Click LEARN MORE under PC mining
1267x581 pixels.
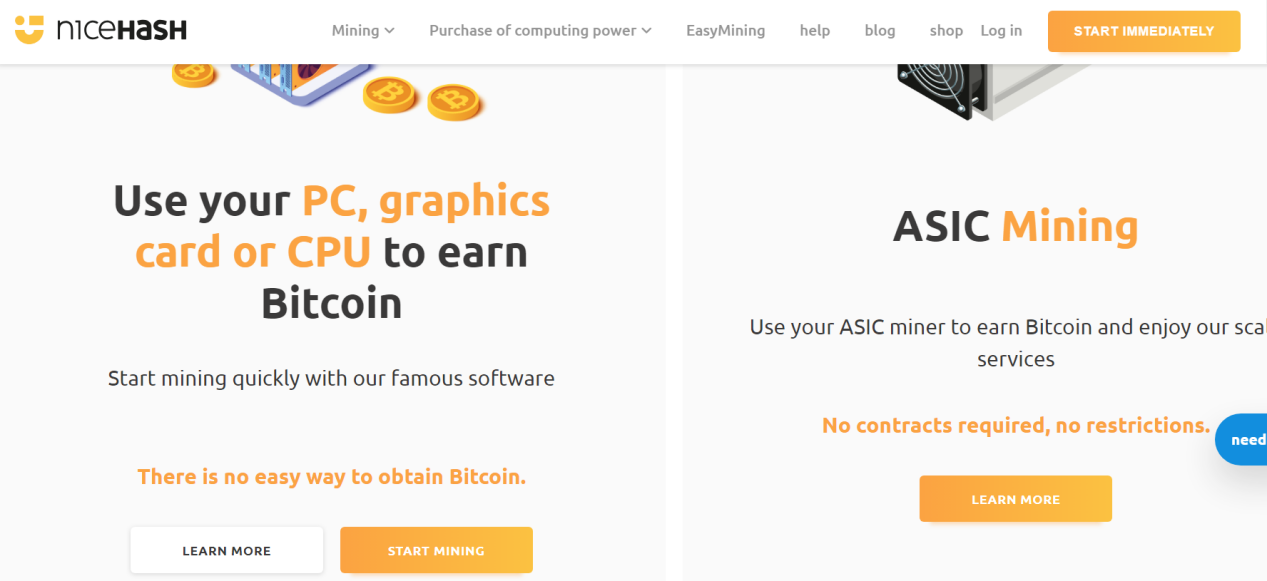tap(227, 550)
